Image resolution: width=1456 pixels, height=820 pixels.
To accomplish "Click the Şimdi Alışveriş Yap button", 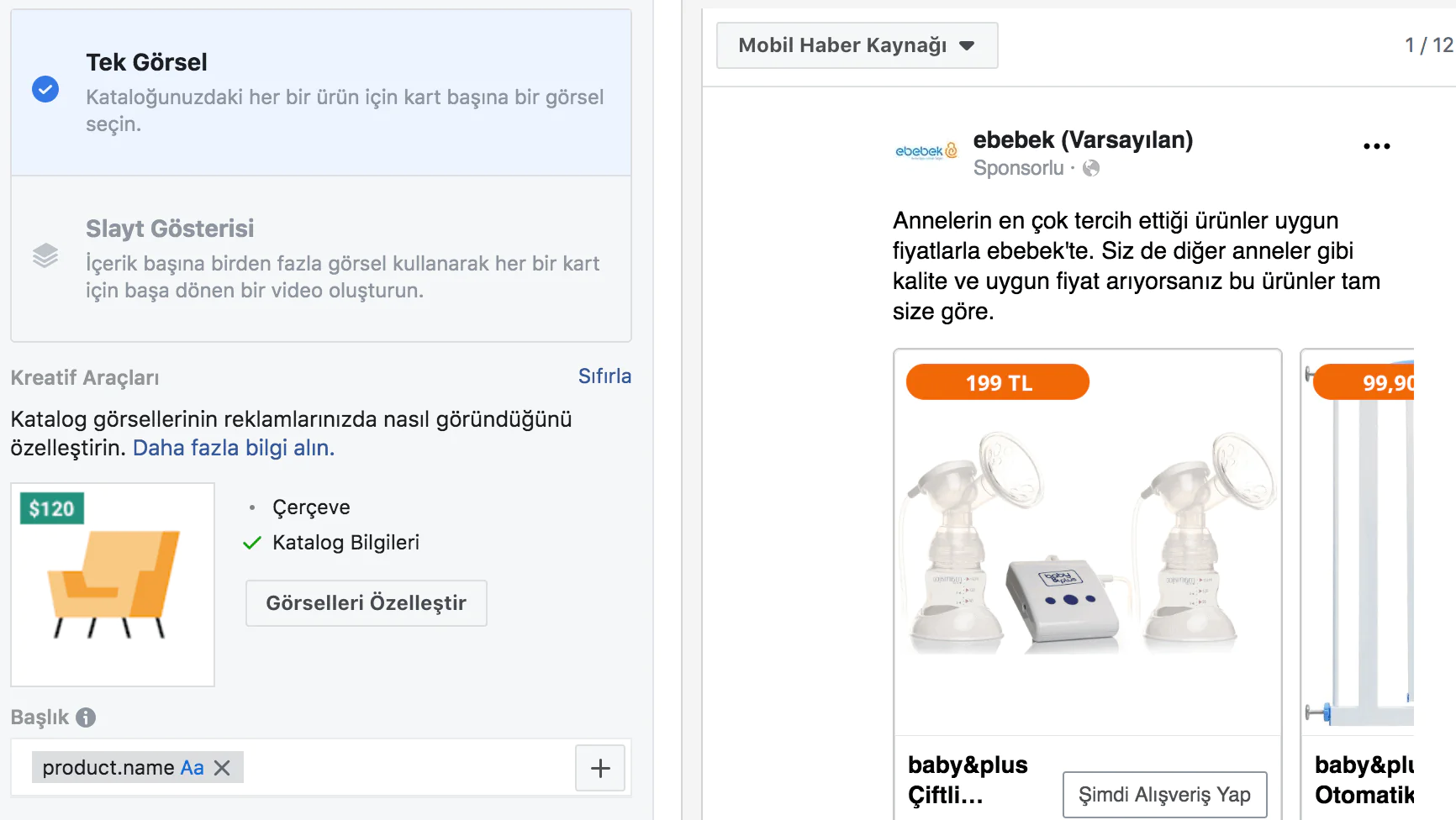I will point(1164,795).
